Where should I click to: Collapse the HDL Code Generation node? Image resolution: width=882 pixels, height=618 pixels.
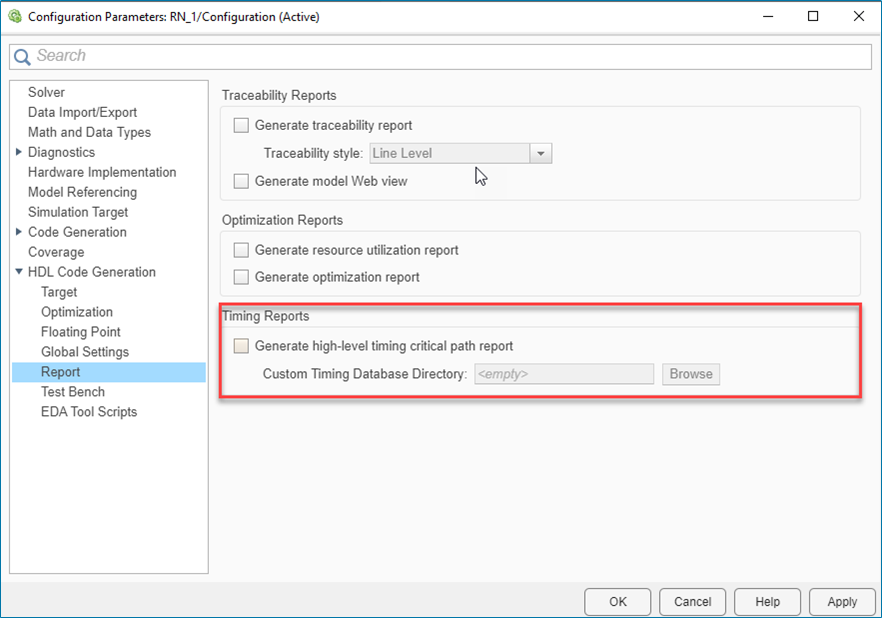pyautogui.click(x=19, y=272)
